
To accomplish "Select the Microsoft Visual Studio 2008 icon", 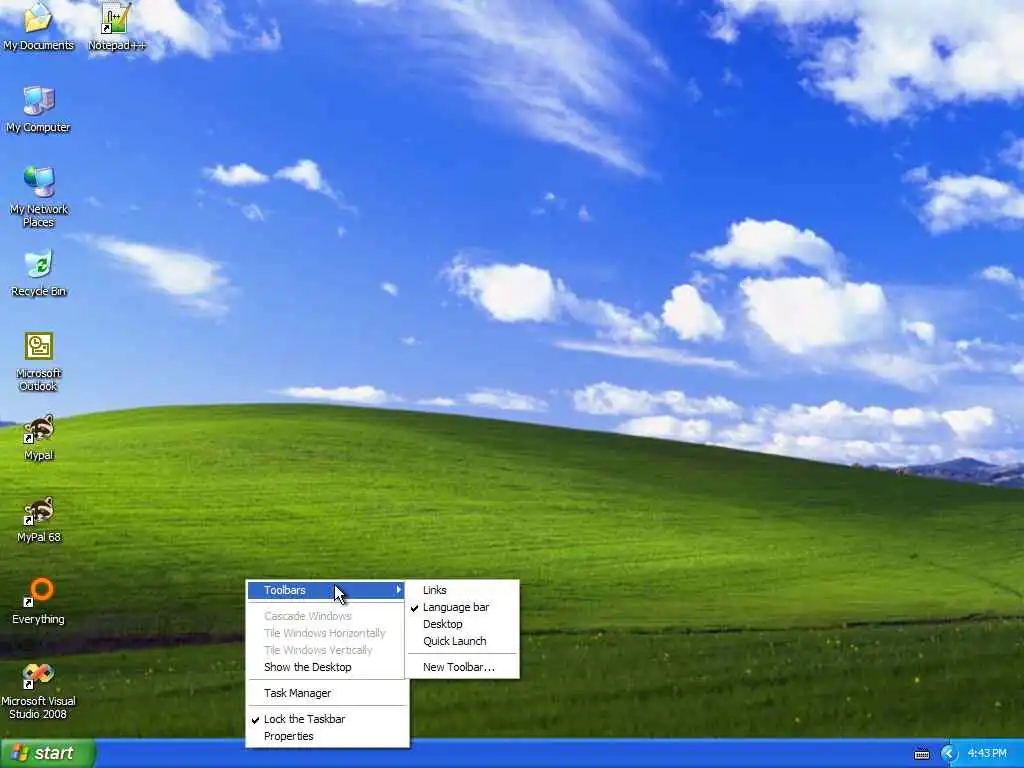I will point(39,691).
